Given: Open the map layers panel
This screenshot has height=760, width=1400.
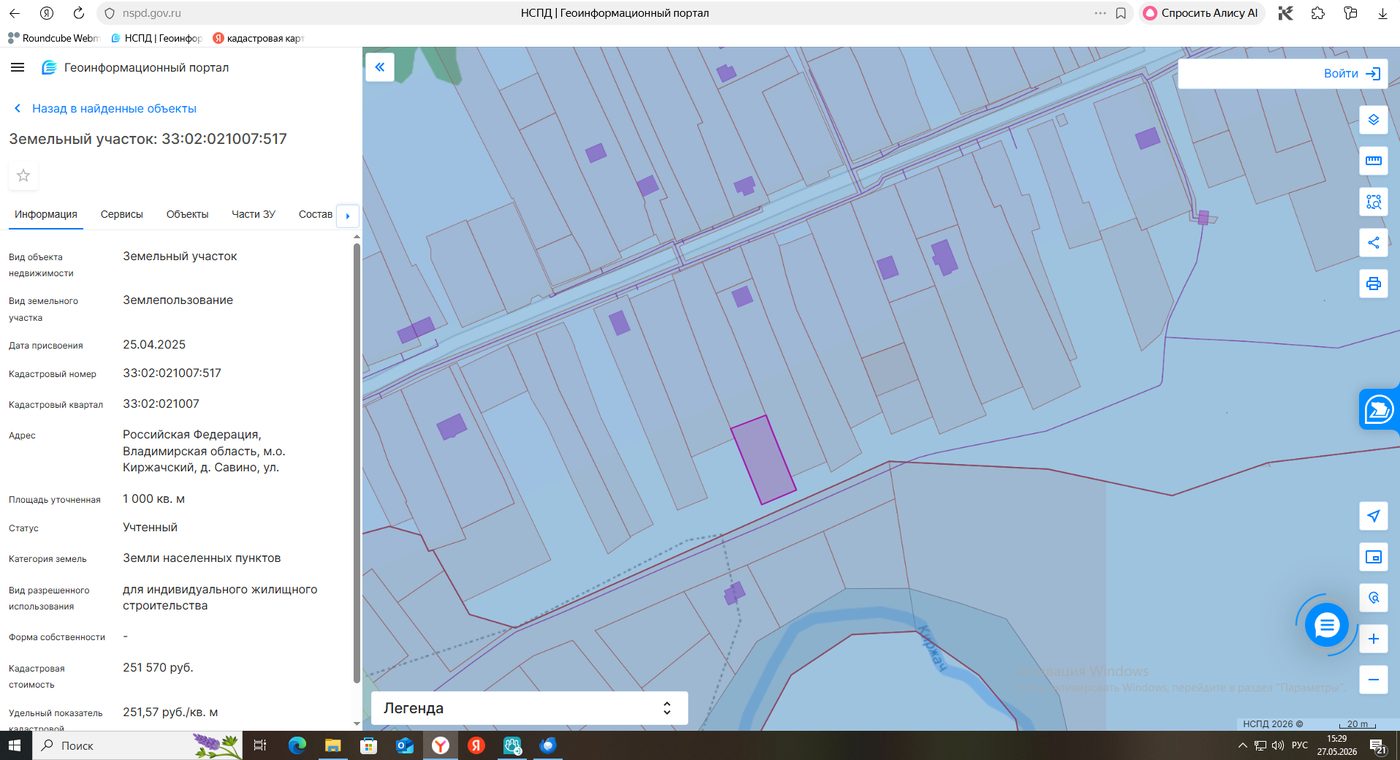Looking at the screenshot, I should tap(1373, 119).
